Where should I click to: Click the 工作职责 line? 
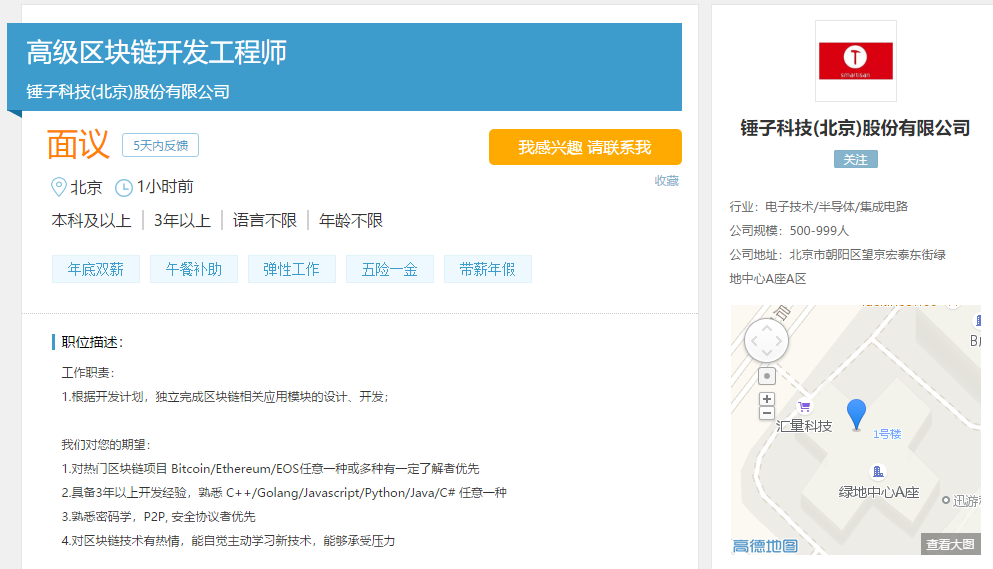pos(88,373)
